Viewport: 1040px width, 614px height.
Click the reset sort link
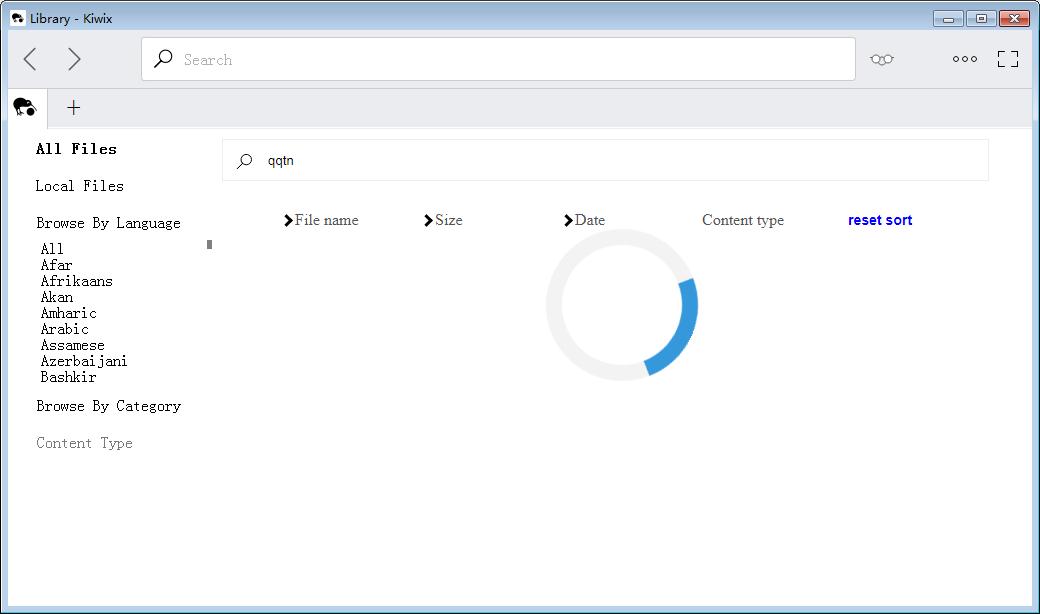(879, 220)
